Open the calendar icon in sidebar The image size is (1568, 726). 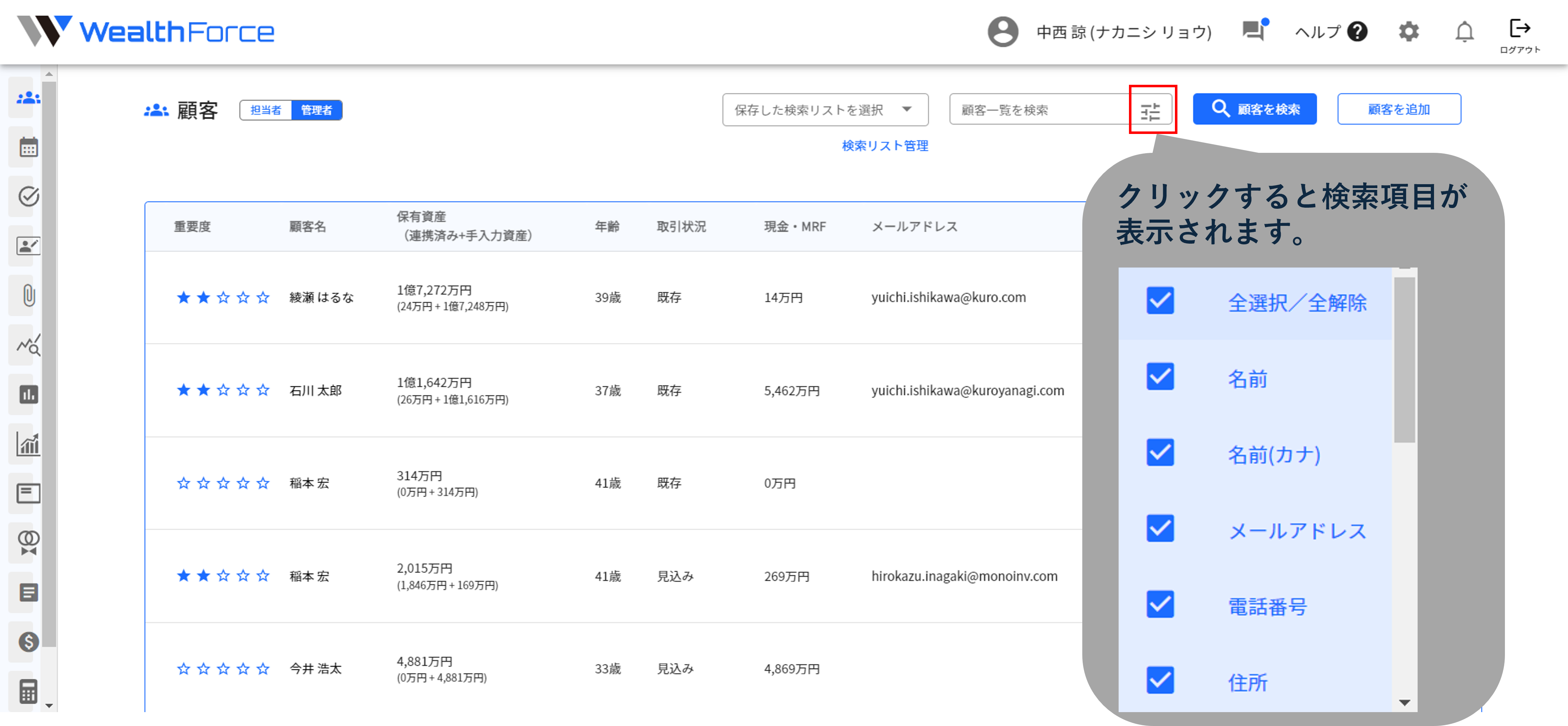(x=28, y=147)
